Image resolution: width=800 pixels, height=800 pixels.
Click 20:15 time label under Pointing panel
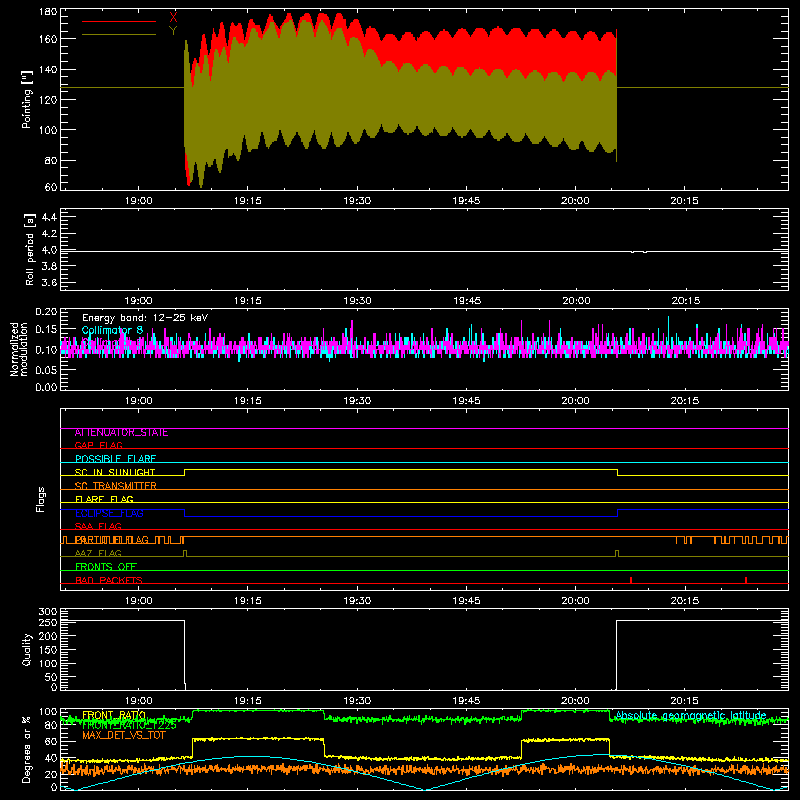point(684,201)
